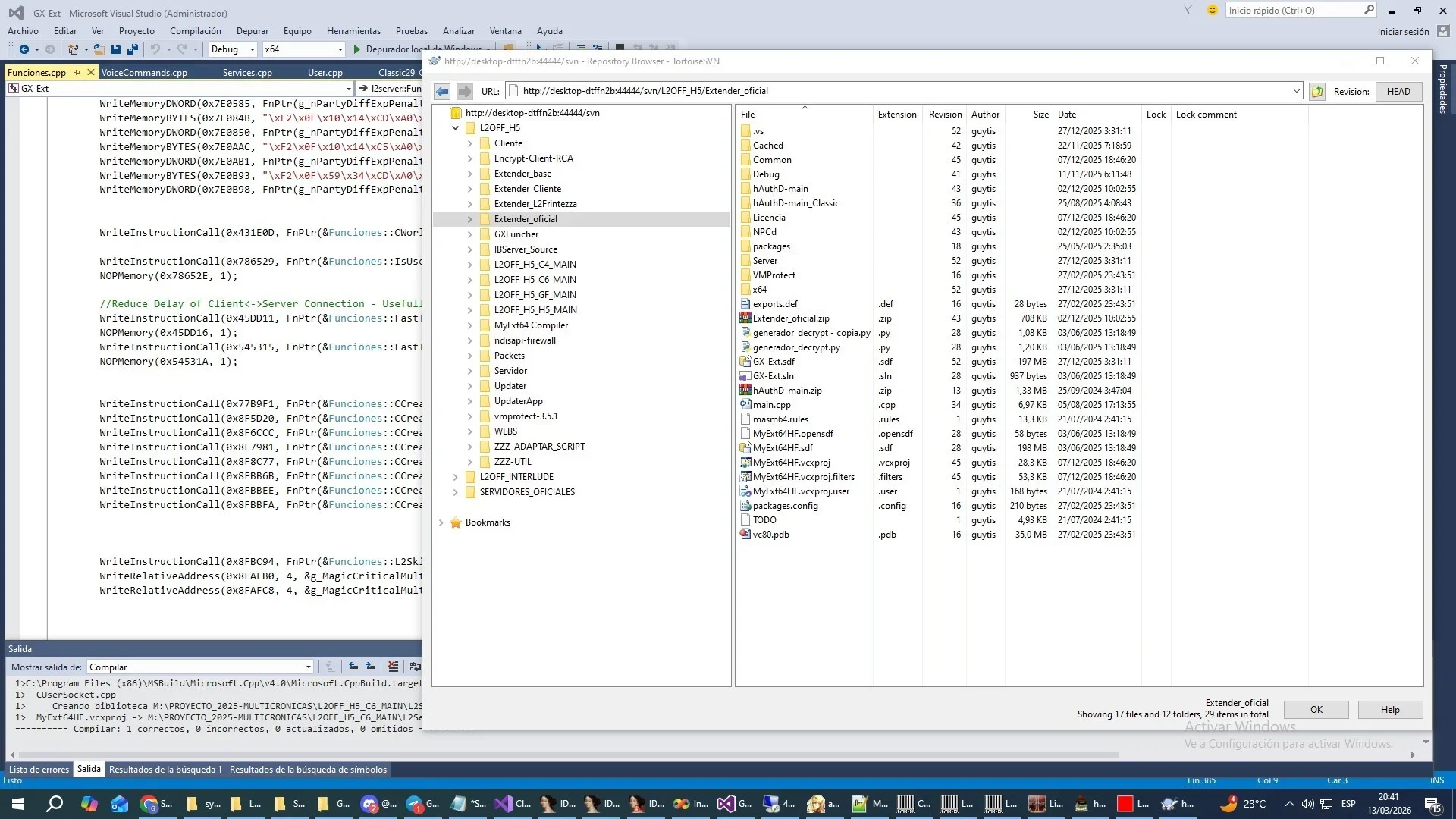Click the HEAD revision button
Viewport: 1456px width, 819px height.
coord(1398,92)
